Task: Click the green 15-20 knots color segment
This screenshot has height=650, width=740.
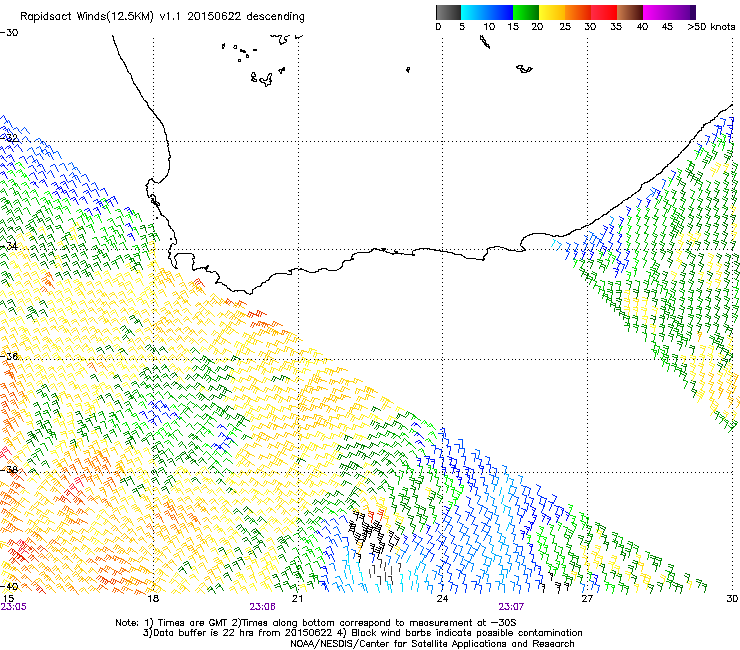Action: [526, 12]
